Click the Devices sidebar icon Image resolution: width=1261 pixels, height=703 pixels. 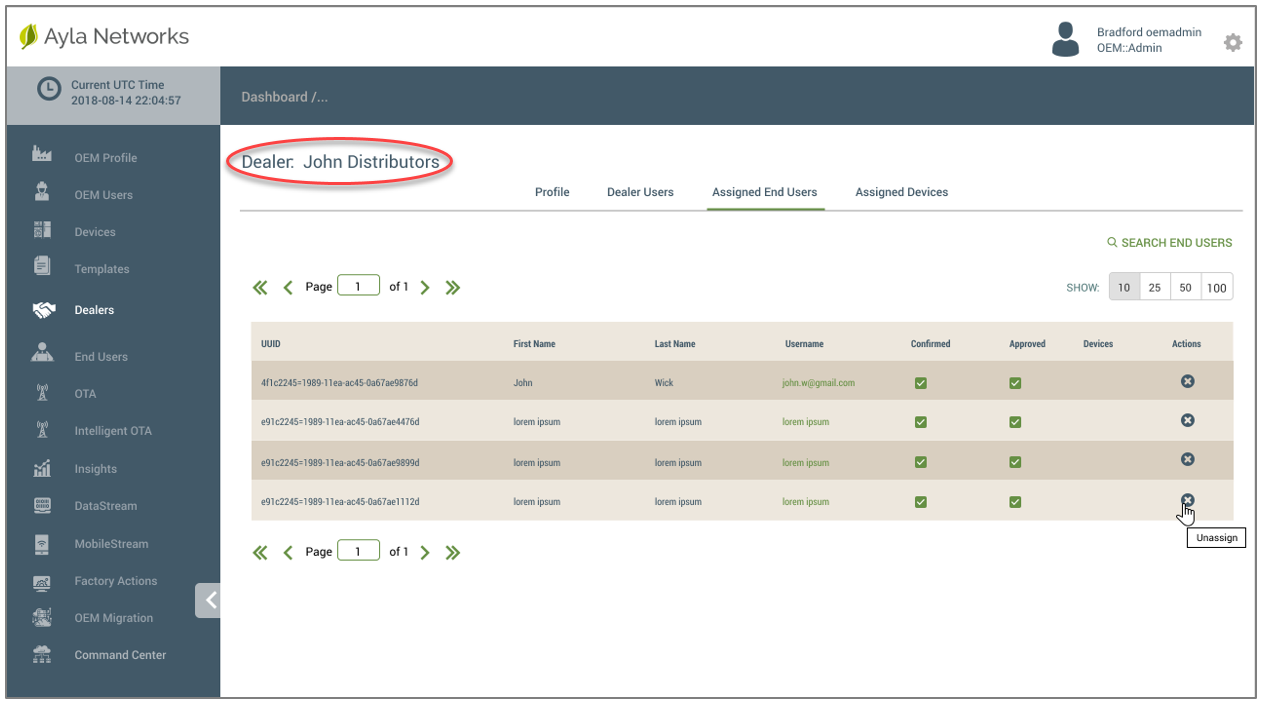coord(42,230)
